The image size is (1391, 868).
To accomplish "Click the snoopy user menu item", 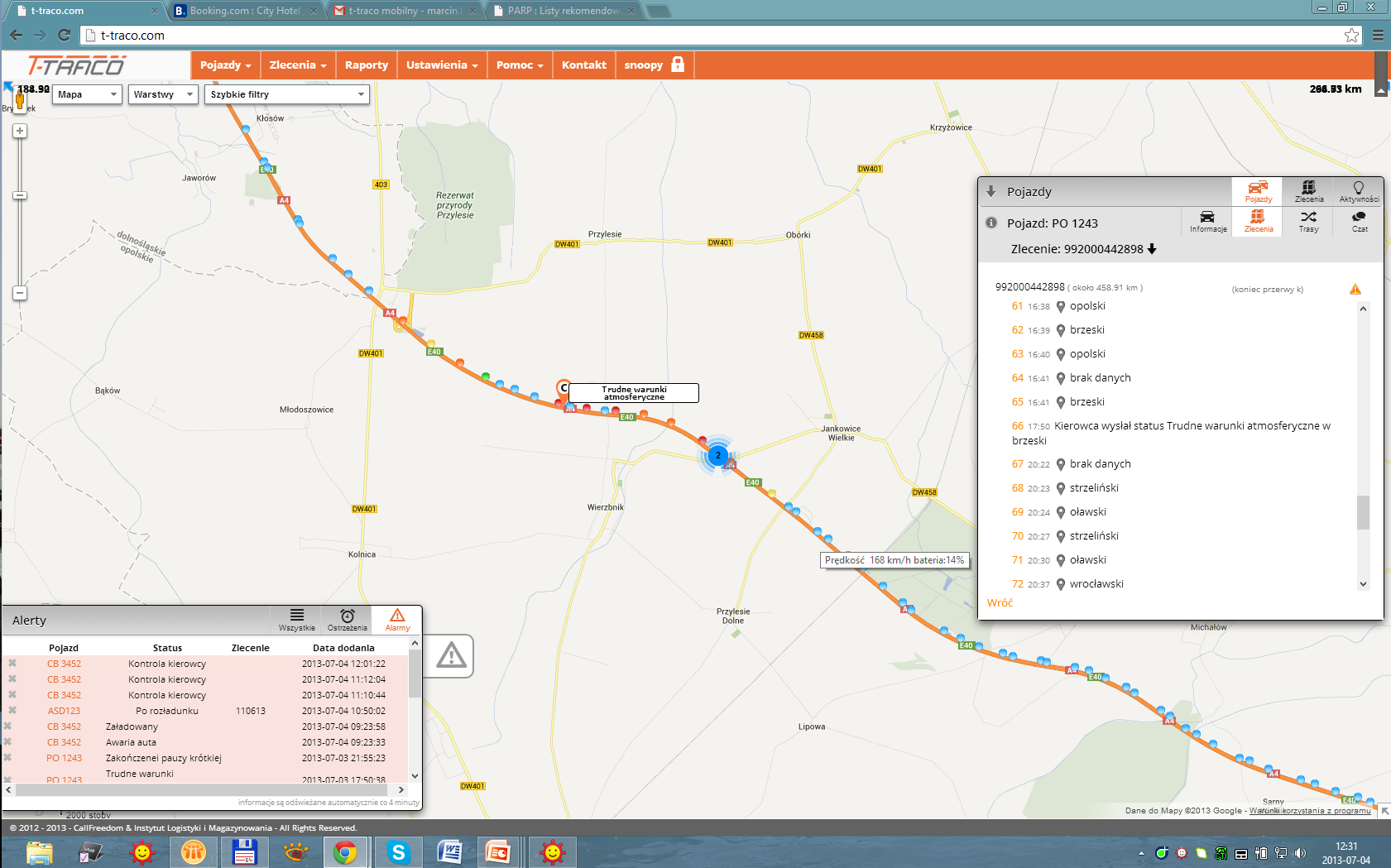I will (644, 65).
